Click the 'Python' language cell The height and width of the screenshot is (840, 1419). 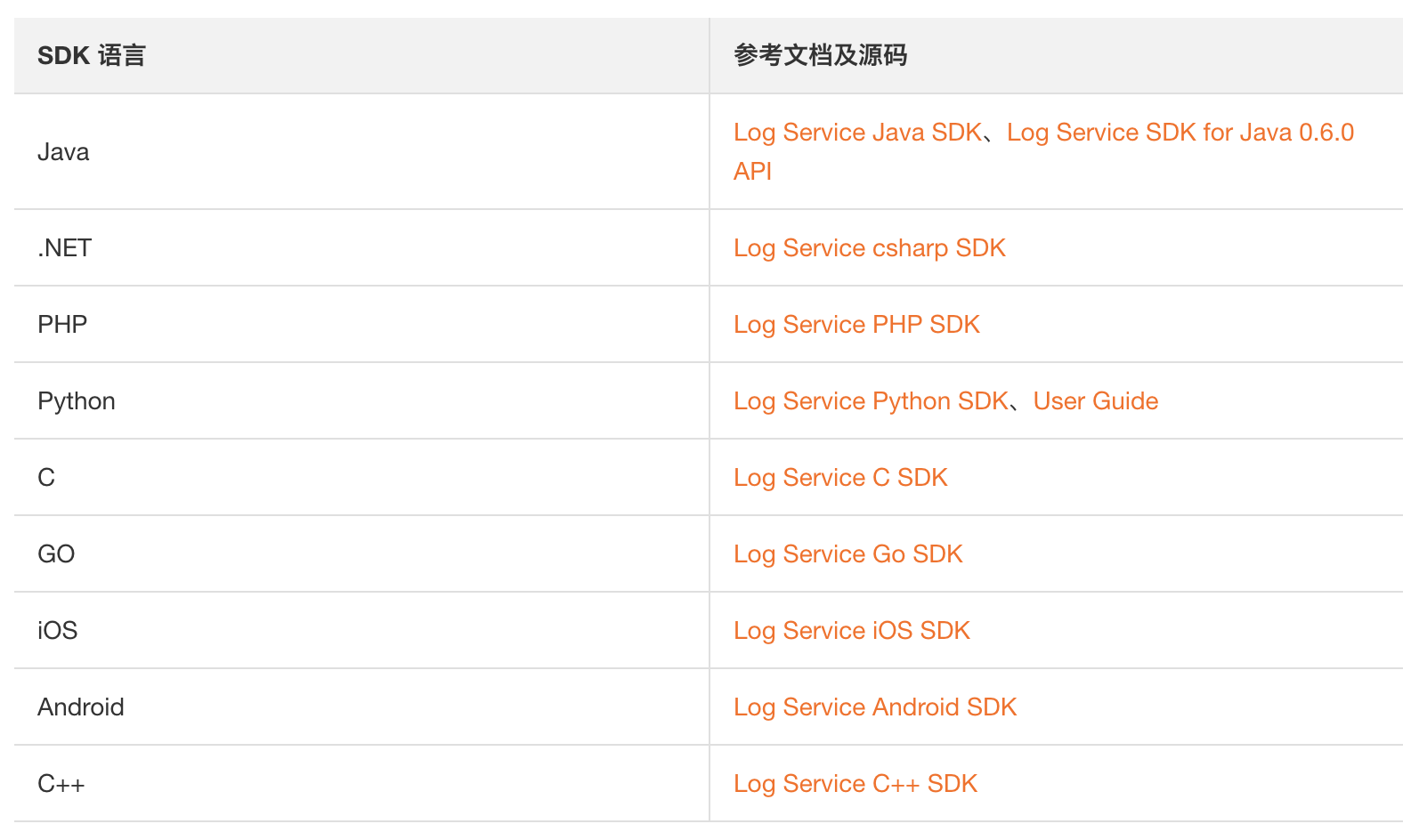point(361,401)
